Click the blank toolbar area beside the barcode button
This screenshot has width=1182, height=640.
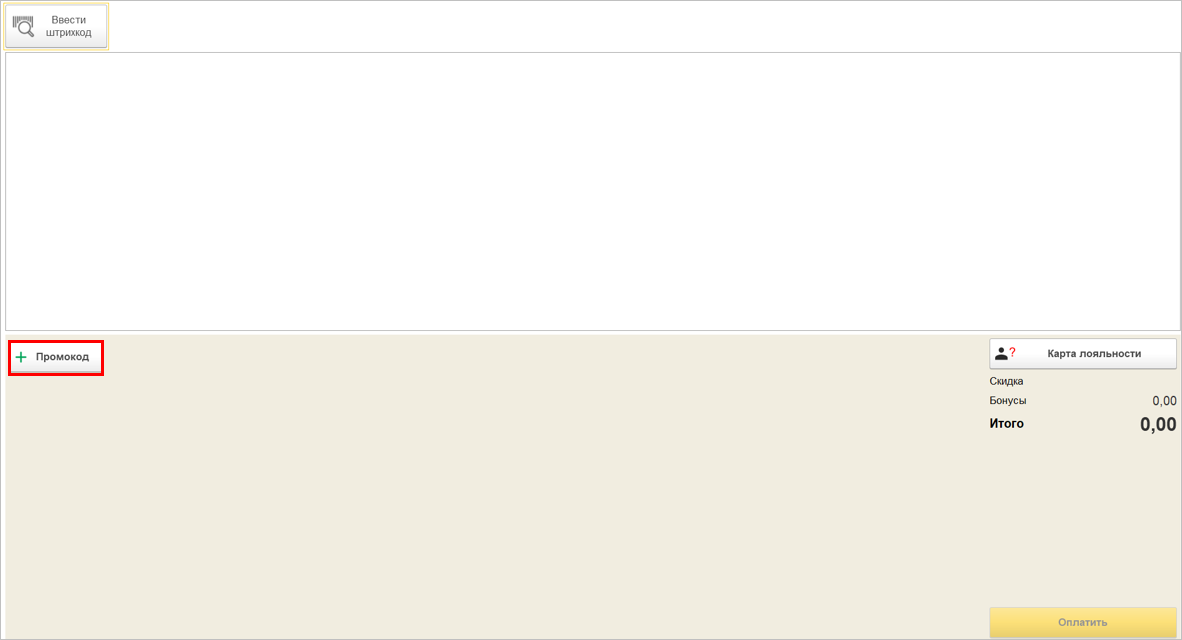[x=600, y=26]
